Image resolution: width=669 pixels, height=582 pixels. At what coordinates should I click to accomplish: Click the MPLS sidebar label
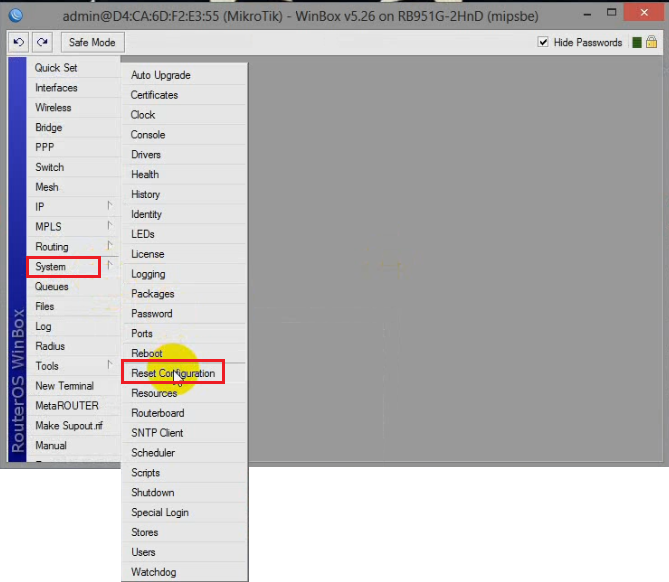pos(48,227)
